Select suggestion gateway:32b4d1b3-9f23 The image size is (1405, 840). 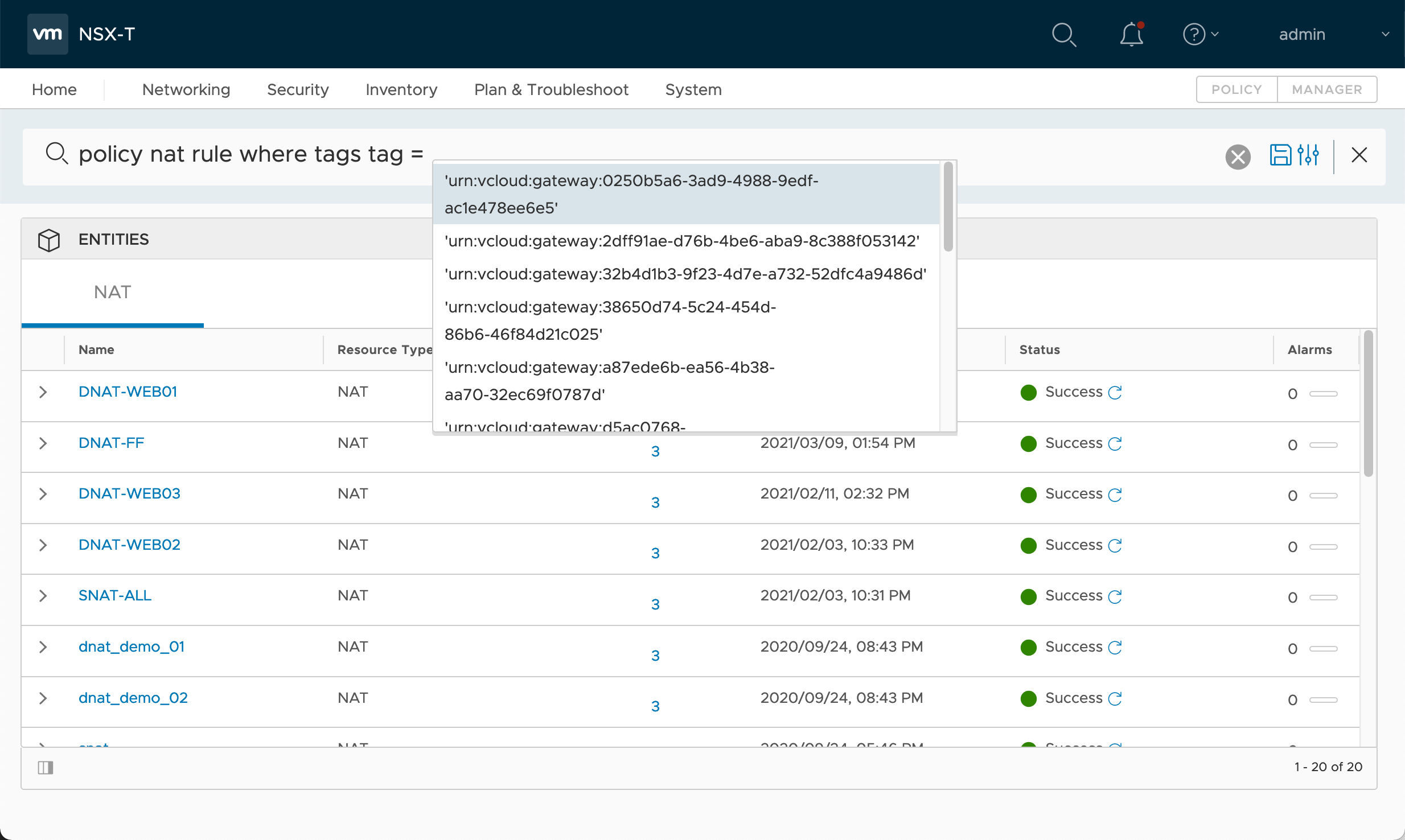pyautogui.click(x=686, y=274)
